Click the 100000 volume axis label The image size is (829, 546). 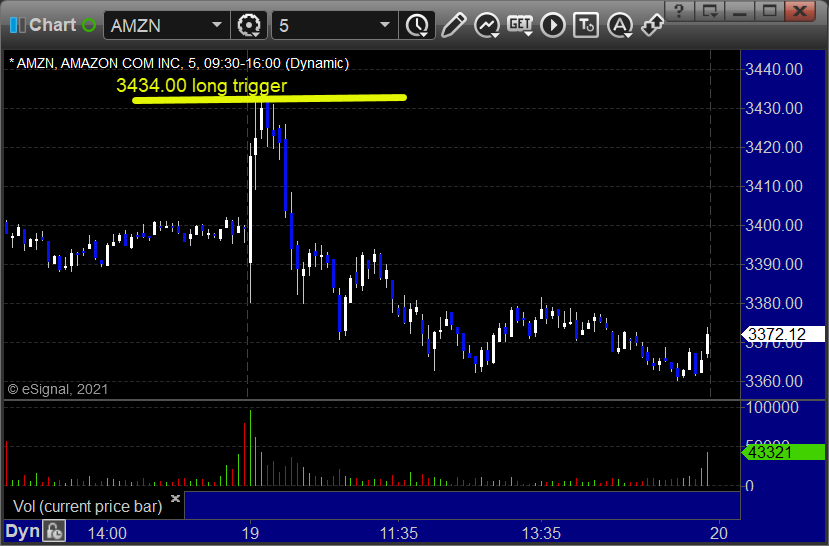(x=772, y=408)
